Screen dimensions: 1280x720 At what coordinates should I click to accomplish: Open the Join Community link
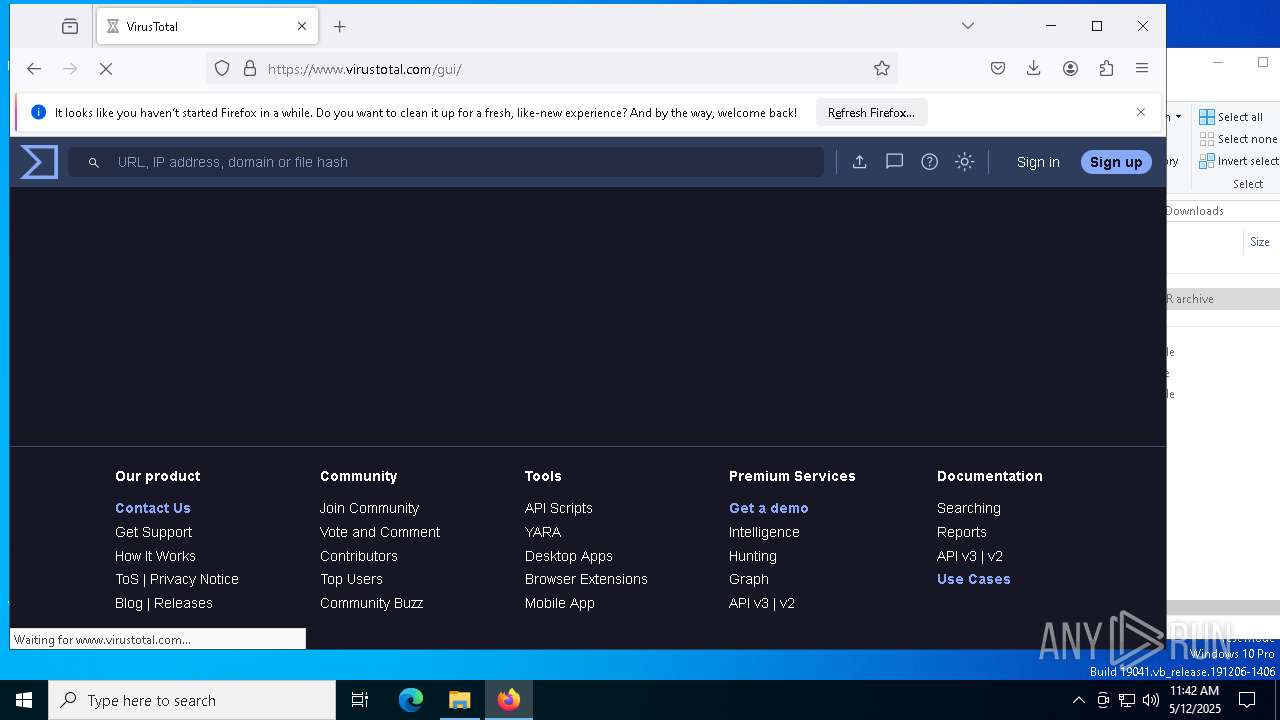(x=369, y=508)
